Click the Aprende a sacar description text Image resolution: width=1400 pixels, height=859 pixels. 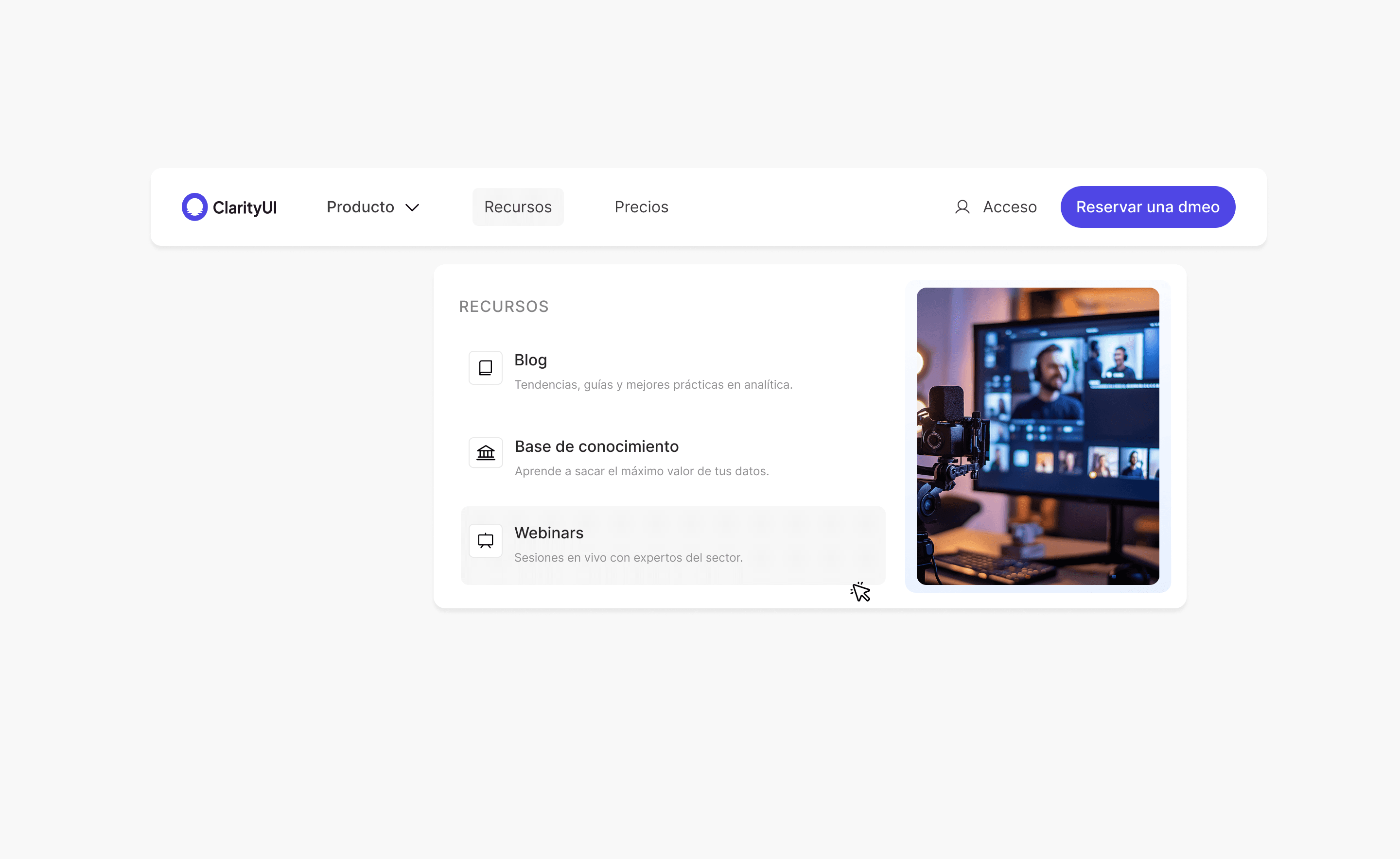[x=641, y=471]
